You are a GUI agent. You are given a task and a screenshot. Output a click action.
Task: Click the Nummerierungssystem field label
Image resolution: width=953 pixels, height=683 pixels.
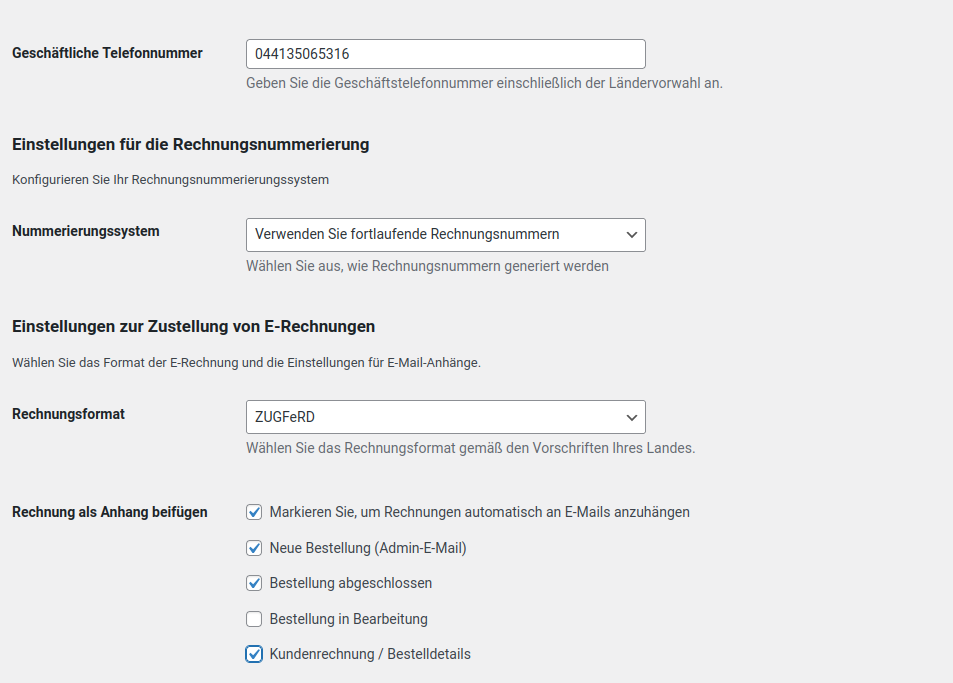point(86,231)
